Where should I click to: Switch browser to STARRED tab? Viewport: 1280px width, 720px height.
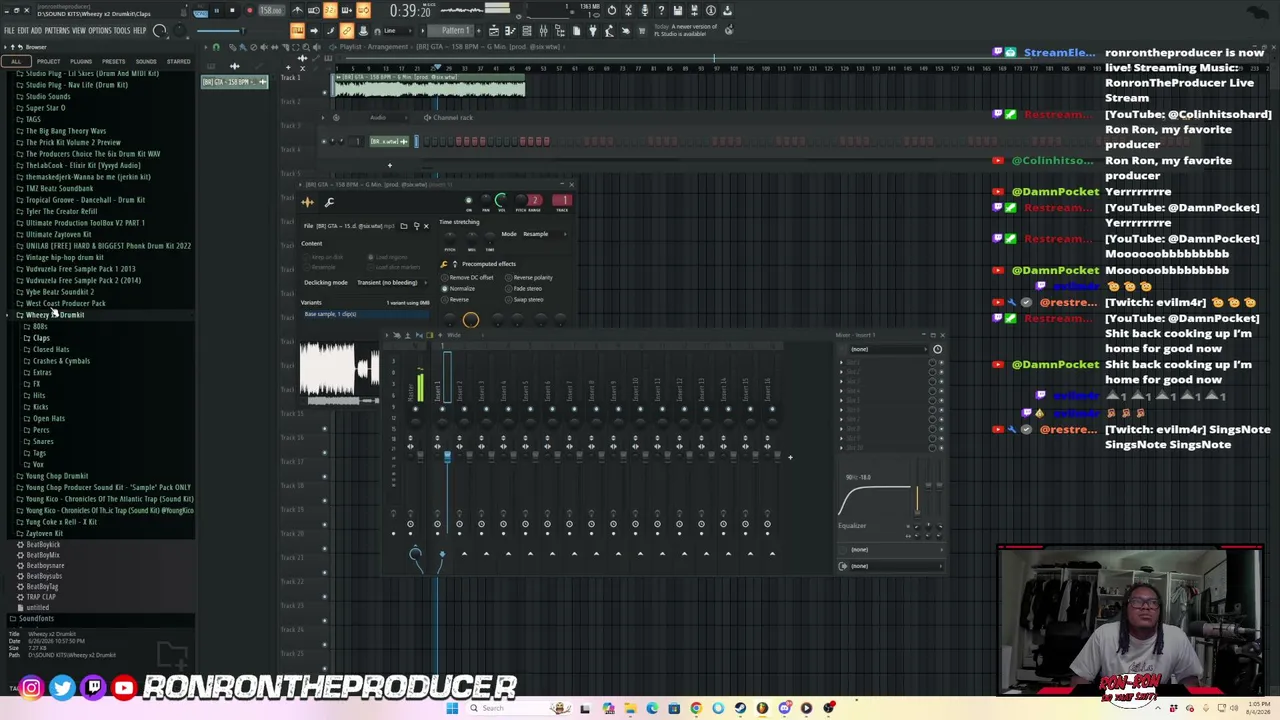click(x=178, y=61)
